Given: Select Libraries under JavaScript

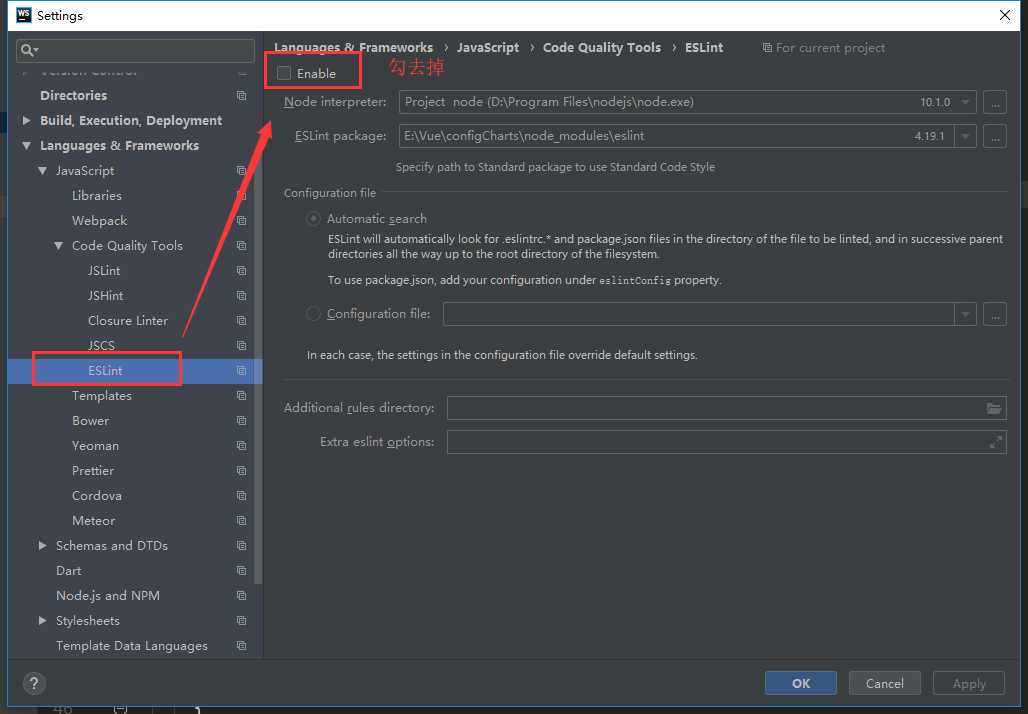Looking at the screenshot, I should (97, 195).
